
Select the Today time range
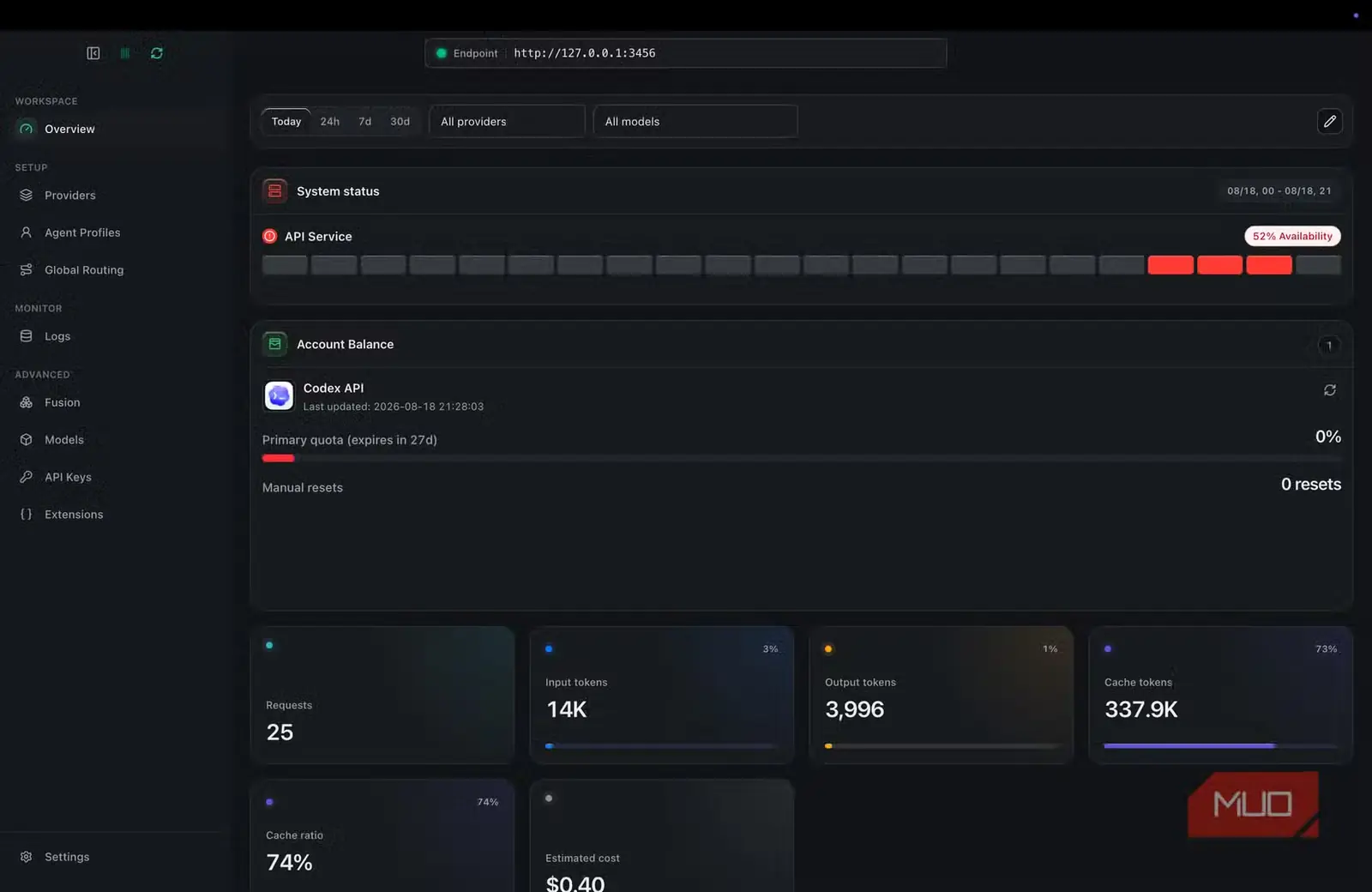coord(286,122)
